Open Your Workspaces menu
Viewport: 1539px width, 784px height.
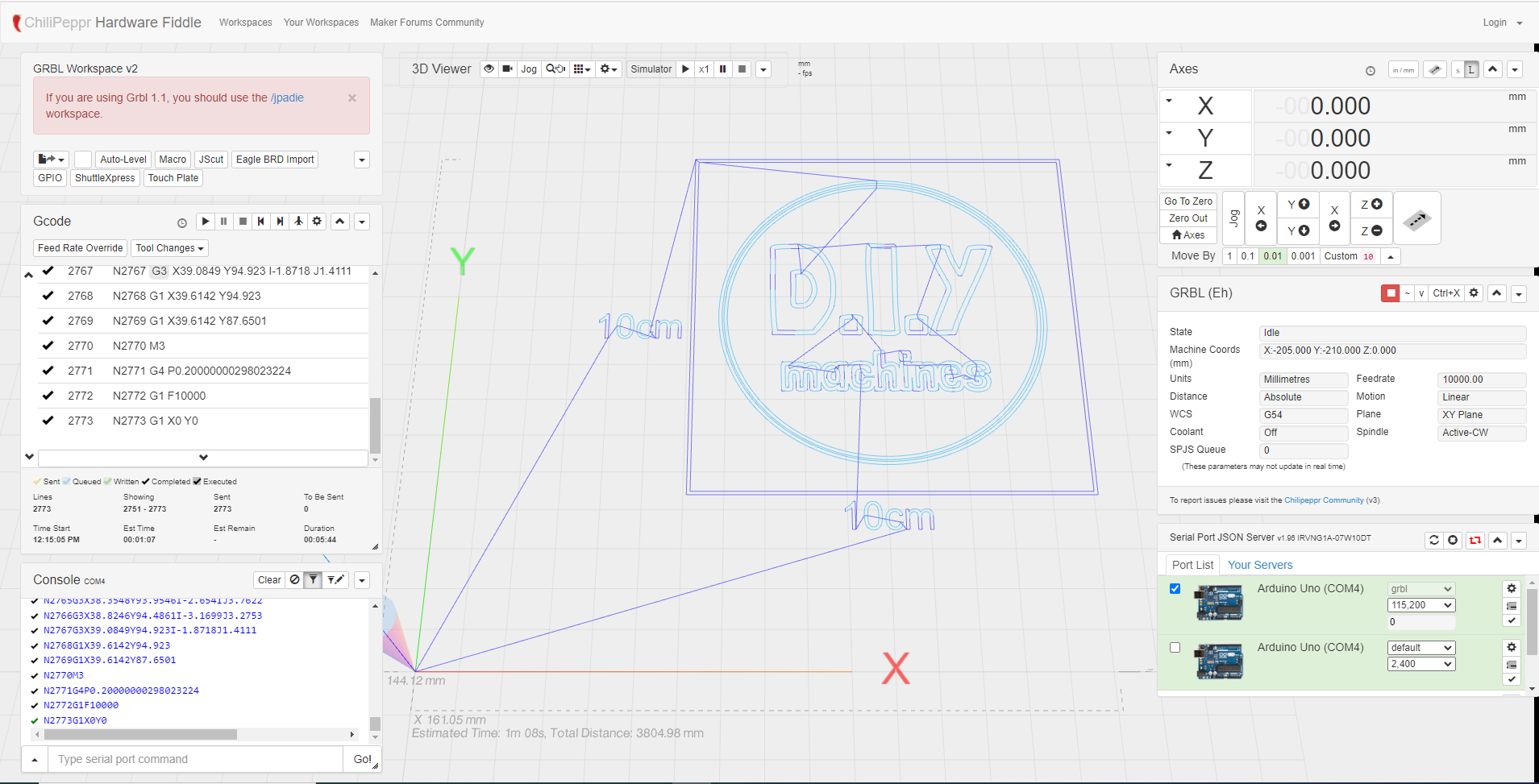tap(321, 23)
